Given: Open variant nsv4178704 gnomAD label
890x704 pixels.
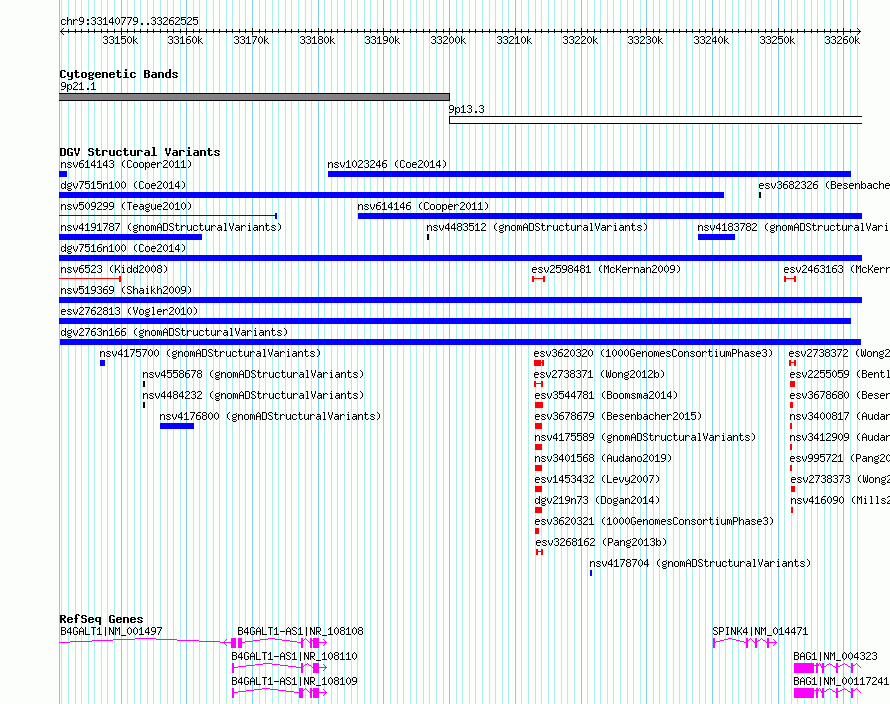Looking at the screenshot, I should coord(700,563).
